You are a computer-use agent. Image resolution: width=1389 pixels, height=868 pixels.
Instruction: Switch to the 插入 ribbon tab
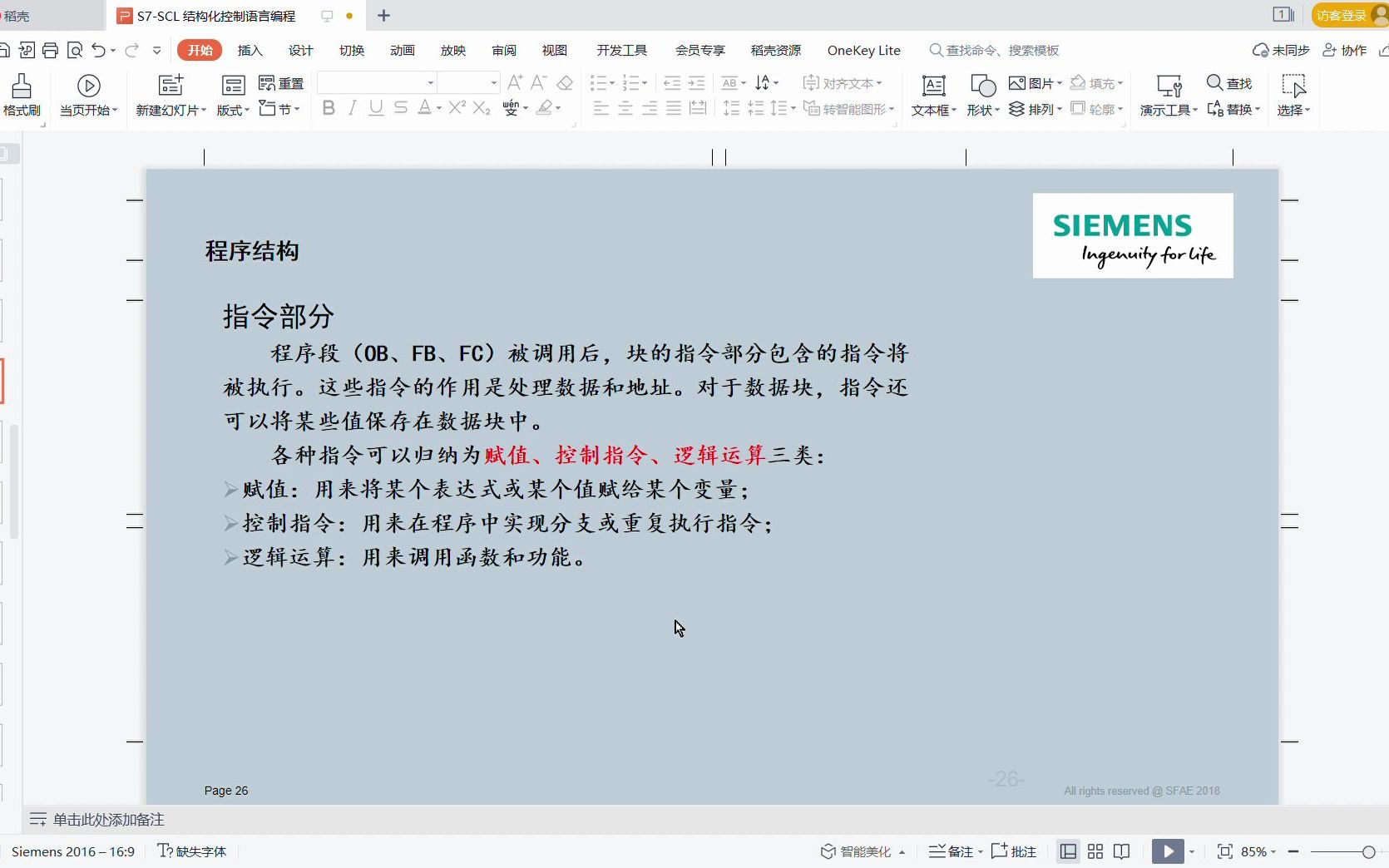[x=250, y=50]
